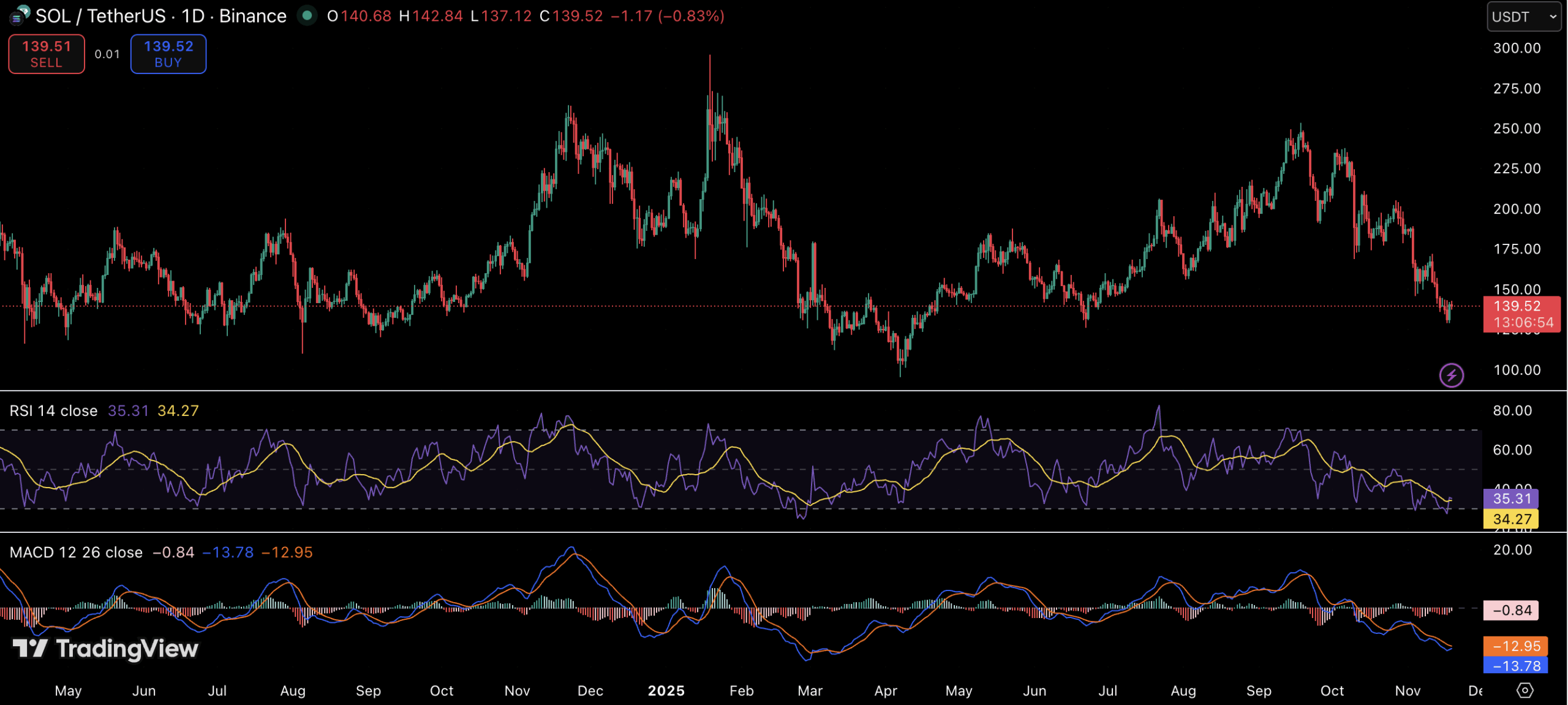Click the yellow 34.27 RSI average tag

[x=1510, y=519]
